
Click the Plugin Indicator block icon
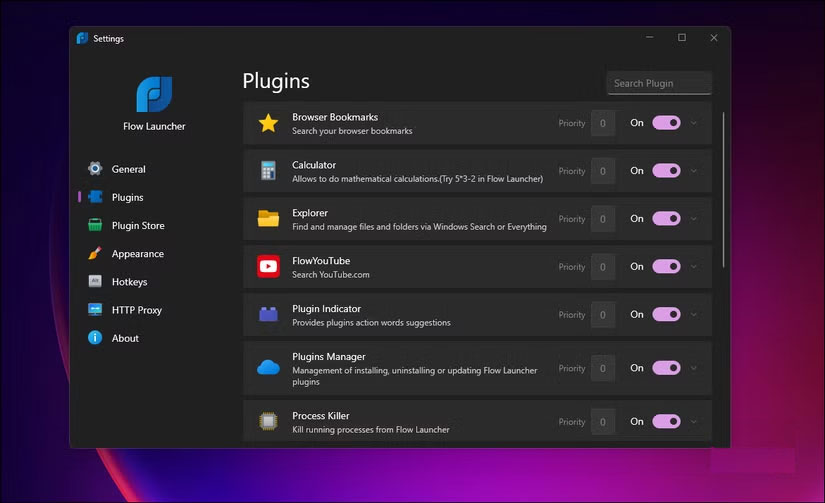tap(268, 314)
